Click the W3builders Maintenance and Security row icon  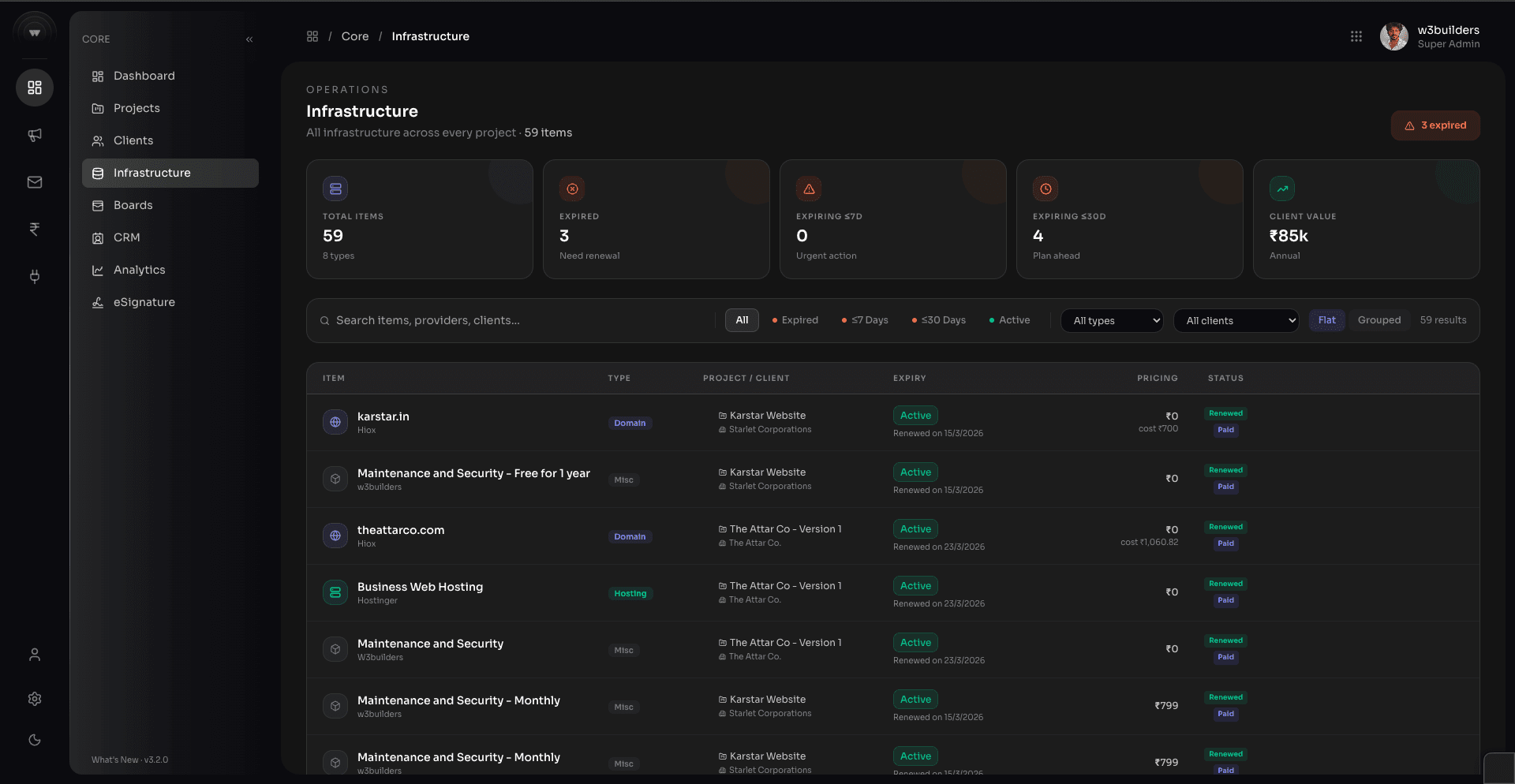(335, 649)
